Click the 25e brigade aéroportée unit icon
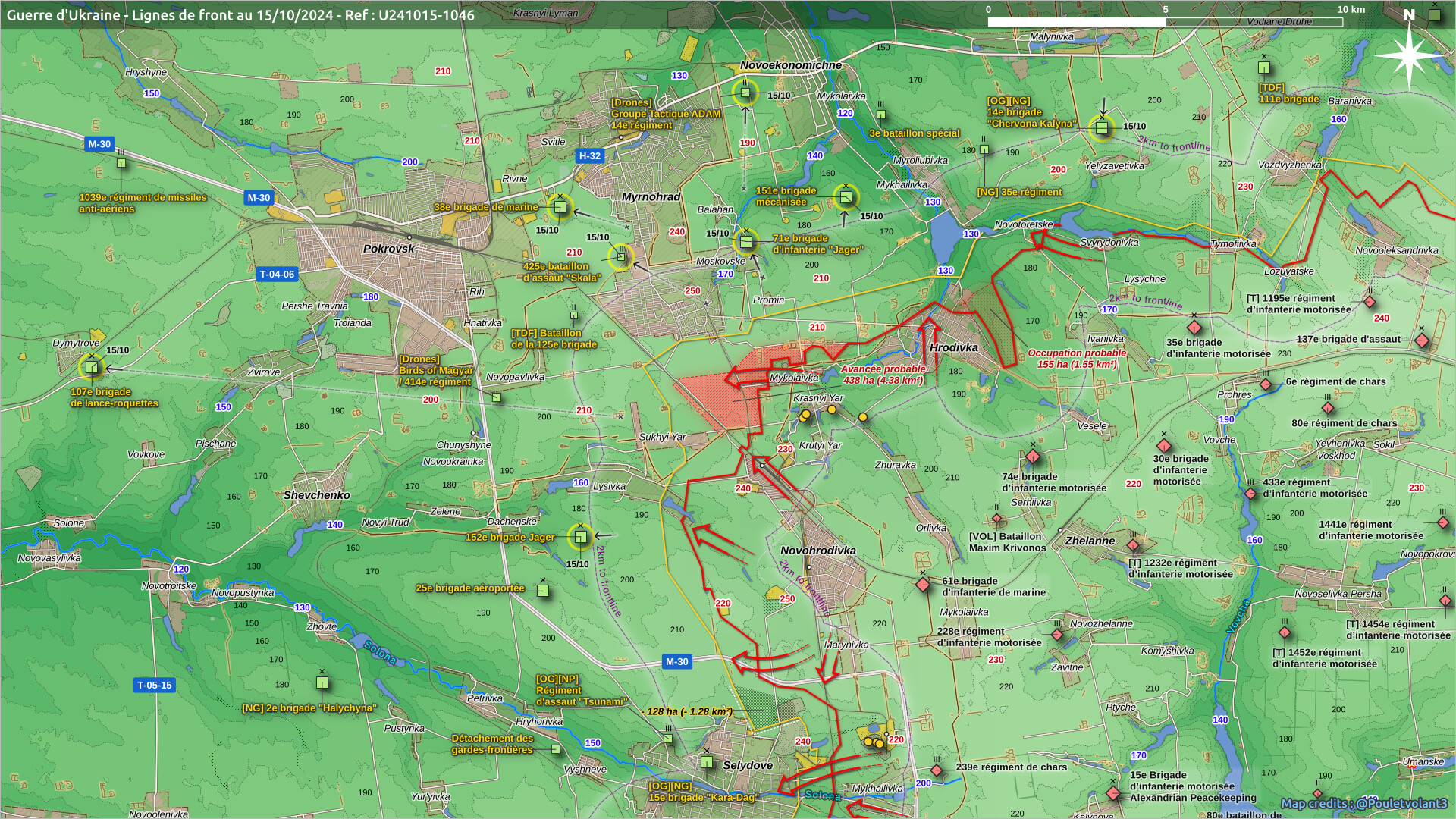 click(x=543, y=590)
